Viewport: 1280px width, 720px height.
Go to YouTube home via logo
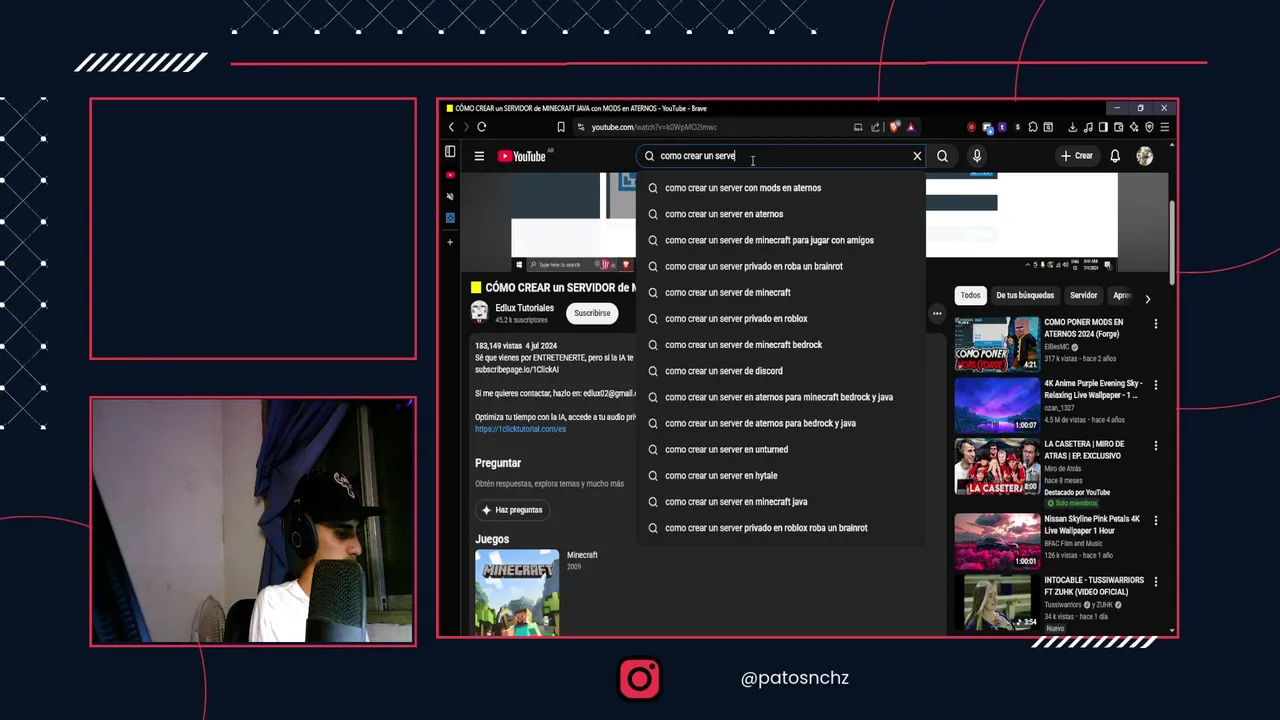(522, 156)
